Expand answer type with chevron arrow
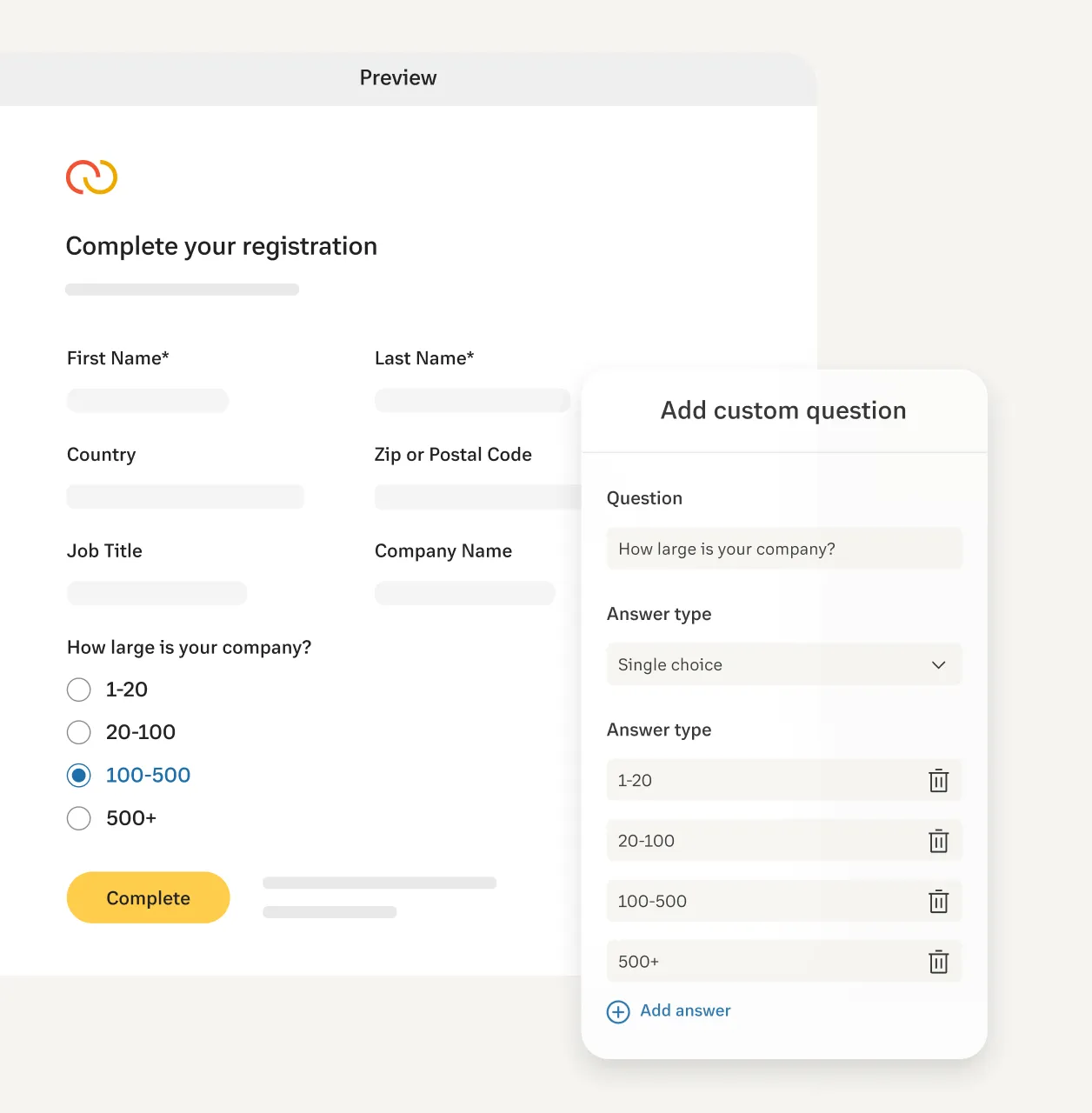The width and height of the screenshot is (1092, 1113). (x=938, y=665)
